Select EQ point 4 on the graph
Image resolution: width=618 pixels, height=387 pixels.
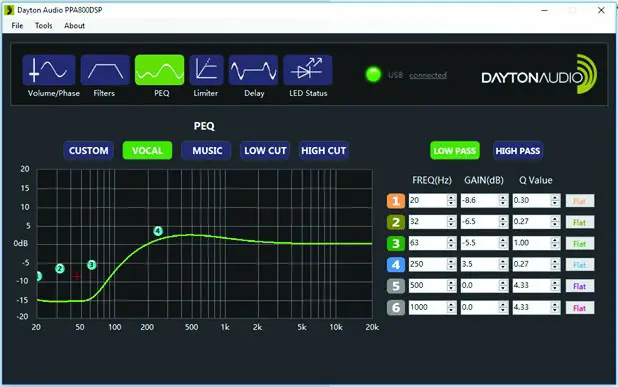point(158,231)
